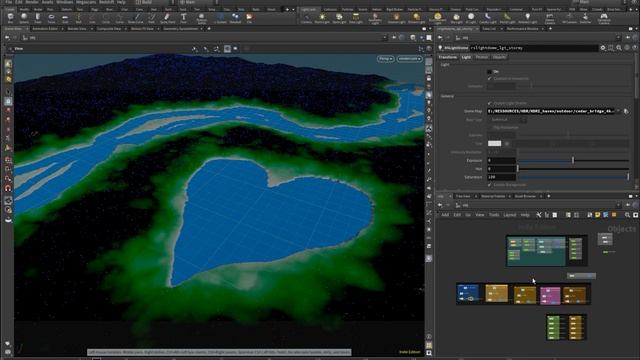Image resolution: width=640 pixels, height=360 pixels.
Task: Switch to the Render View pane tab
Action: 77,29
